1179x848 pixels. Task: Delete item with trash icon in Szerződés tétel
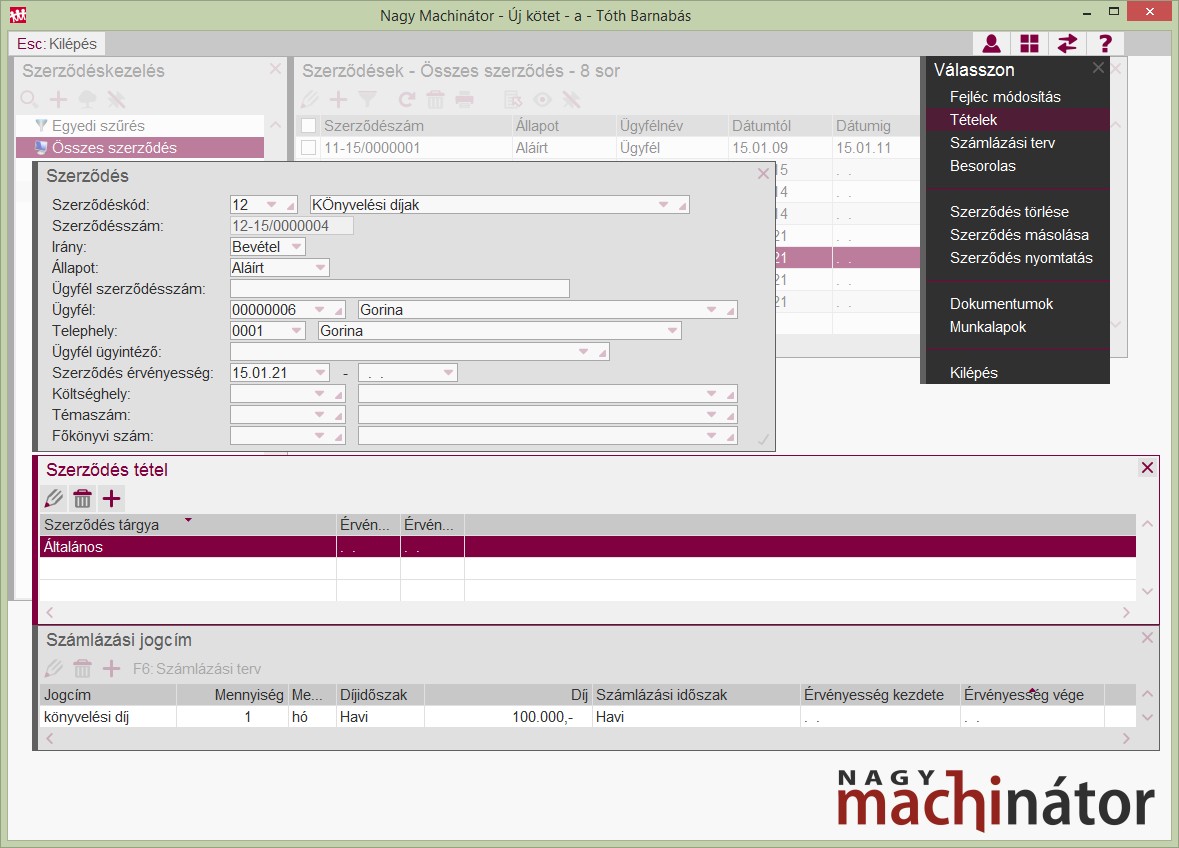click(x=83, y=498)
